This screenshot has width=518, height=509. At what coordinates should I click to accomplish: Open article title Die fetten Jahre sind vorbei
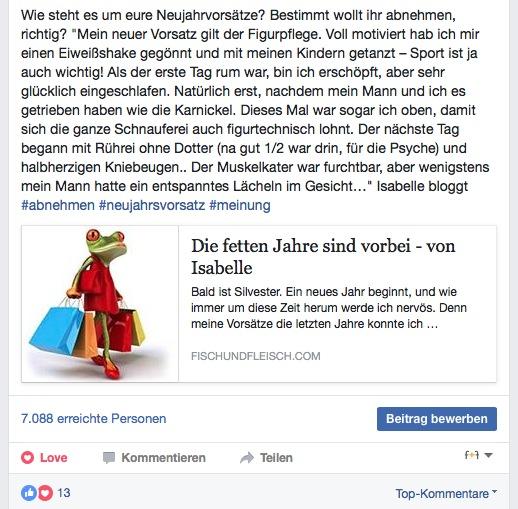pyautogui.click(x=323, y=257)
